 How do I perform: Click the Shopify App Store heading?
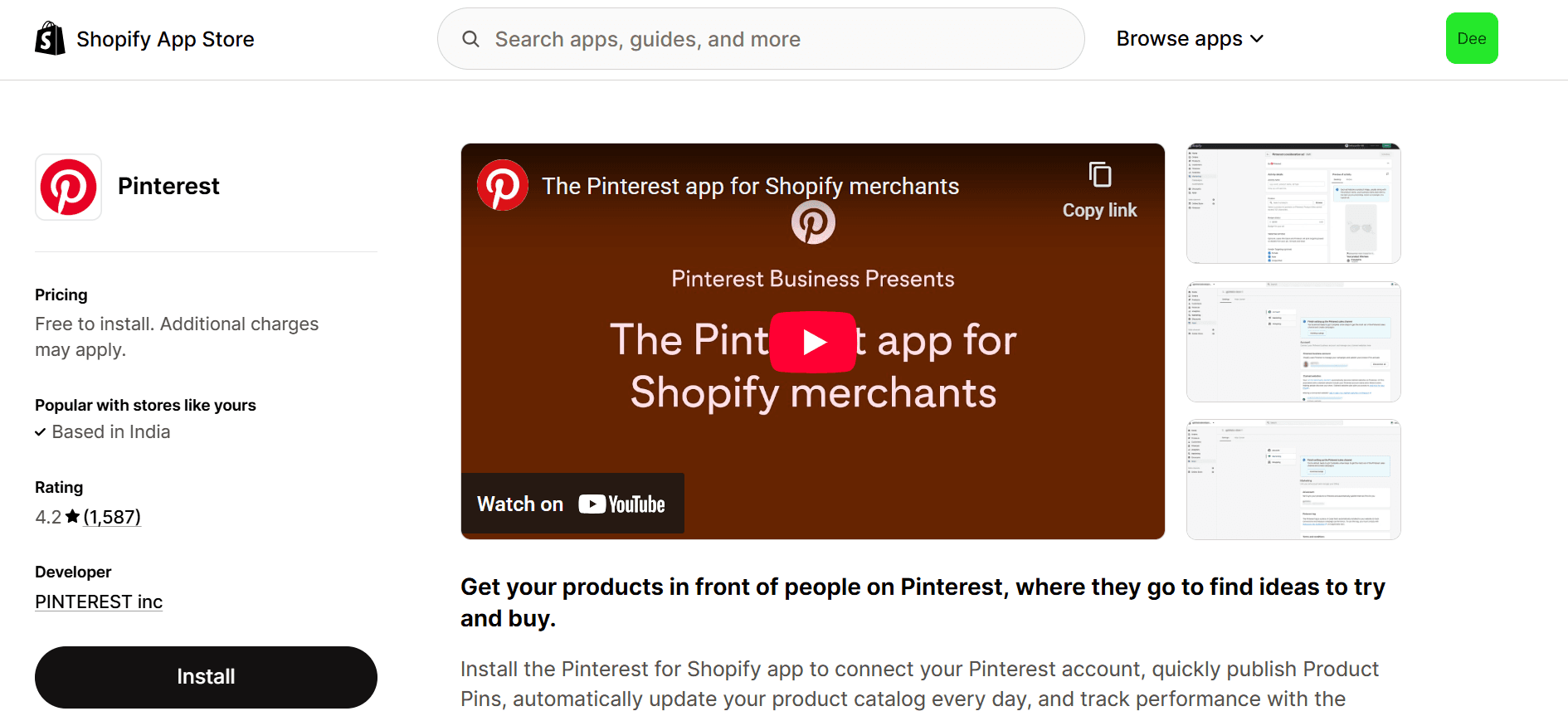(165, 38)
